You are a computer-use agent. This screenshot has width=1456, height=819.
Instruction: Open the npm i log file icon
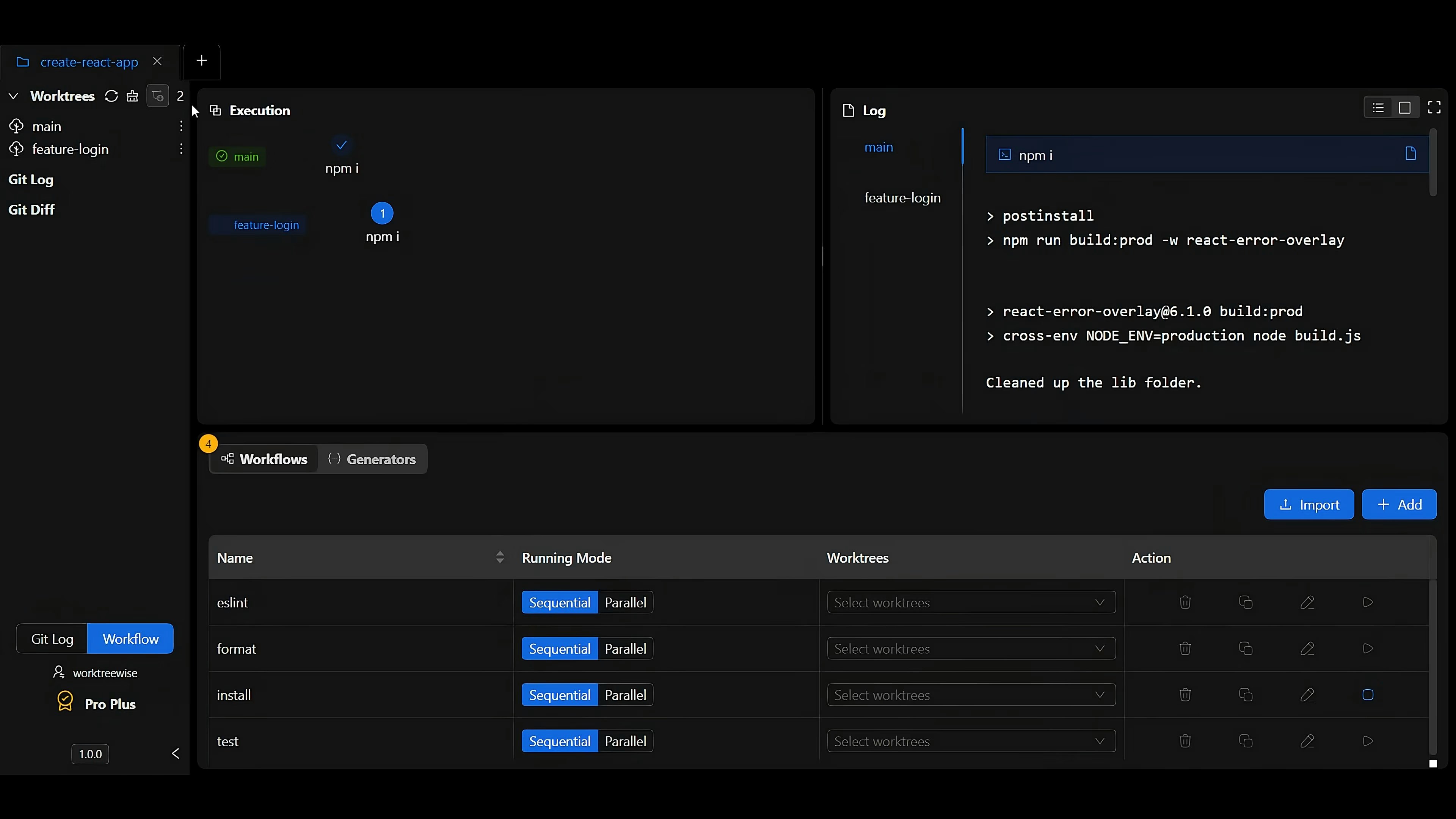tap(1410, 154)
